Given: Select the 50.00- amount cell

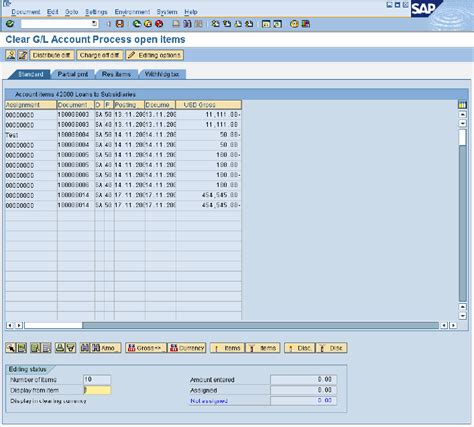Looking at the screenshot, I should 209,135.
